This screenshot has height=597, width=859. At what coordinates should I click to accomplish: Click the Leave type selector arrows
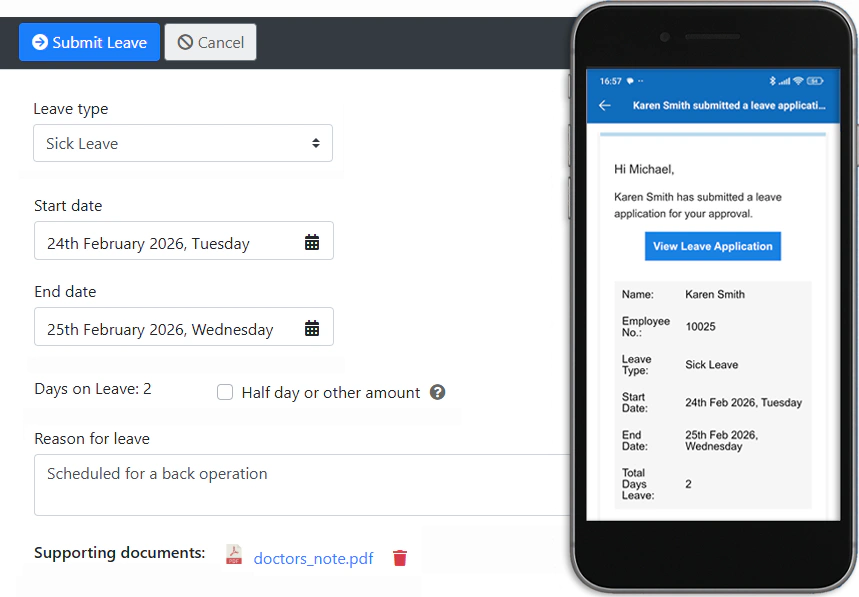coord(318,143)
